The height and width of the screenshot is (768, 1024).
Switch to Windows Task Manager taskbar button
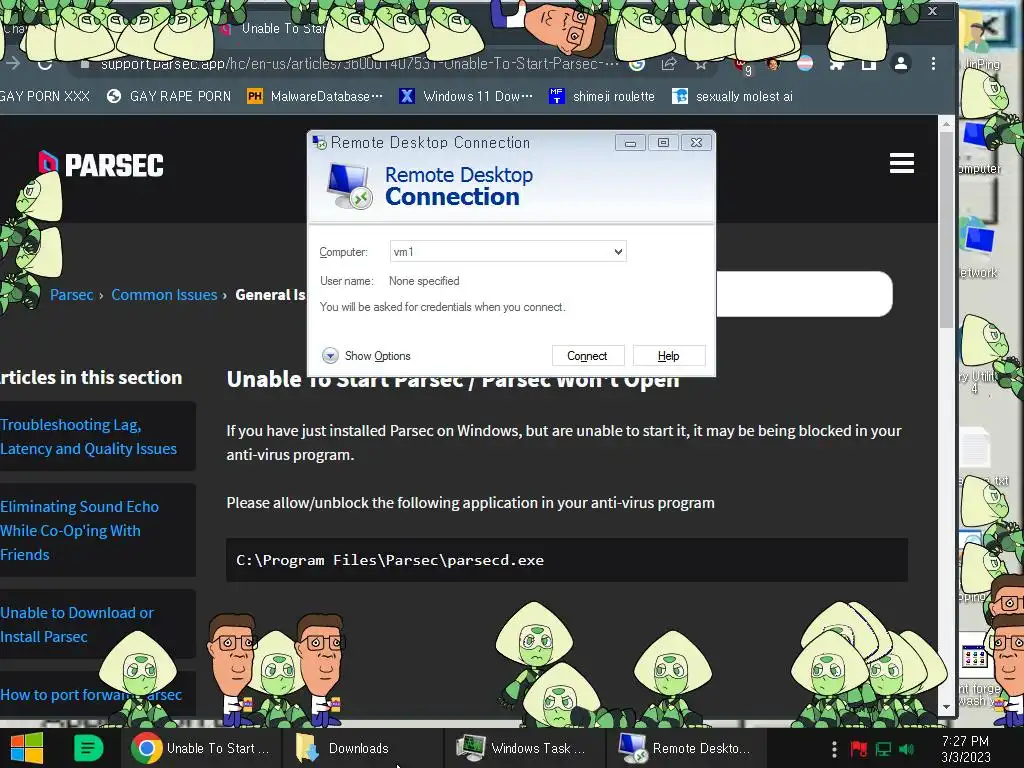click(525, 748)
